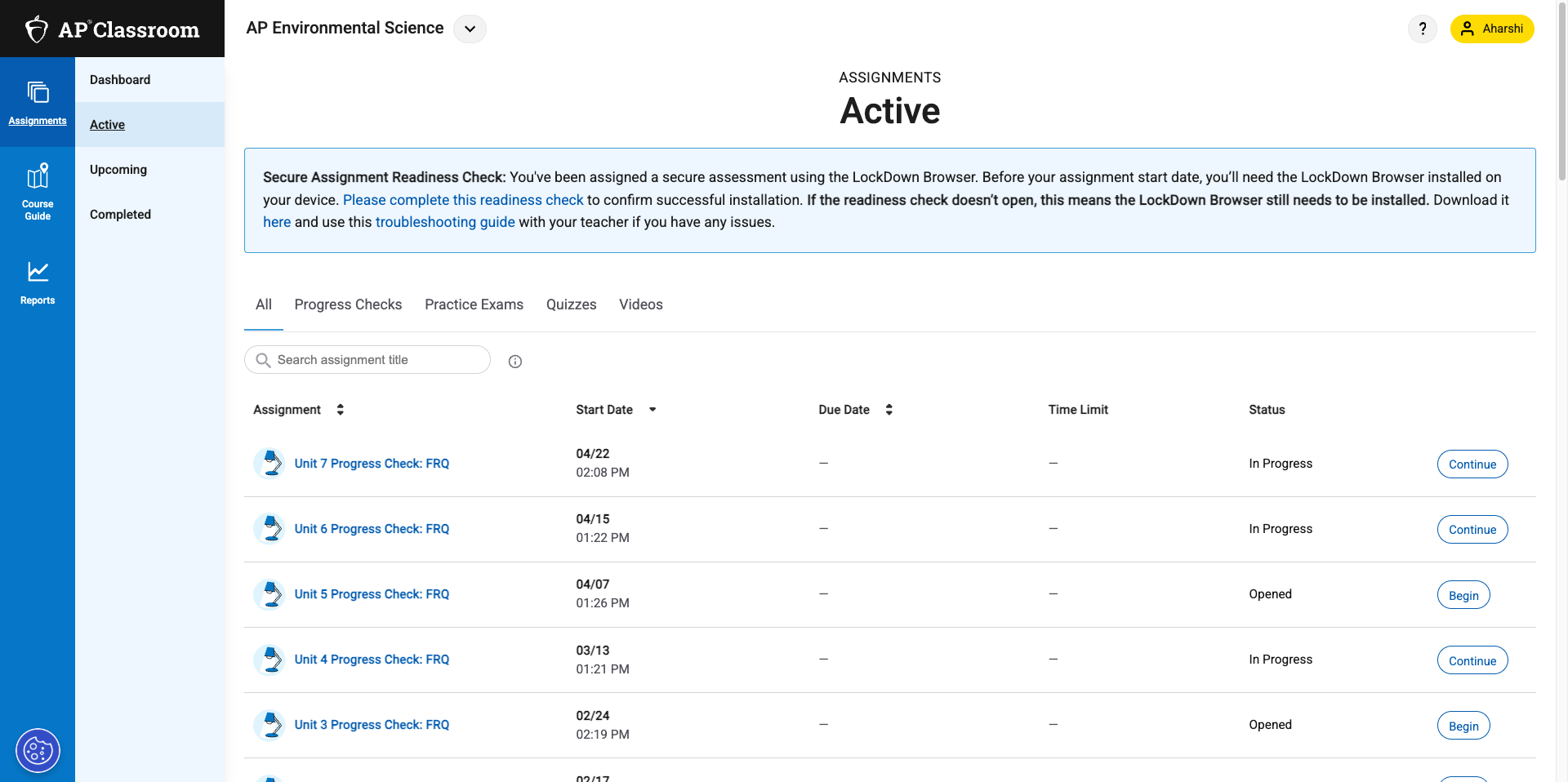Click the Unit 6 Progress Check lamp icon
Screen dimensions: 1568x782
(269, 529)
